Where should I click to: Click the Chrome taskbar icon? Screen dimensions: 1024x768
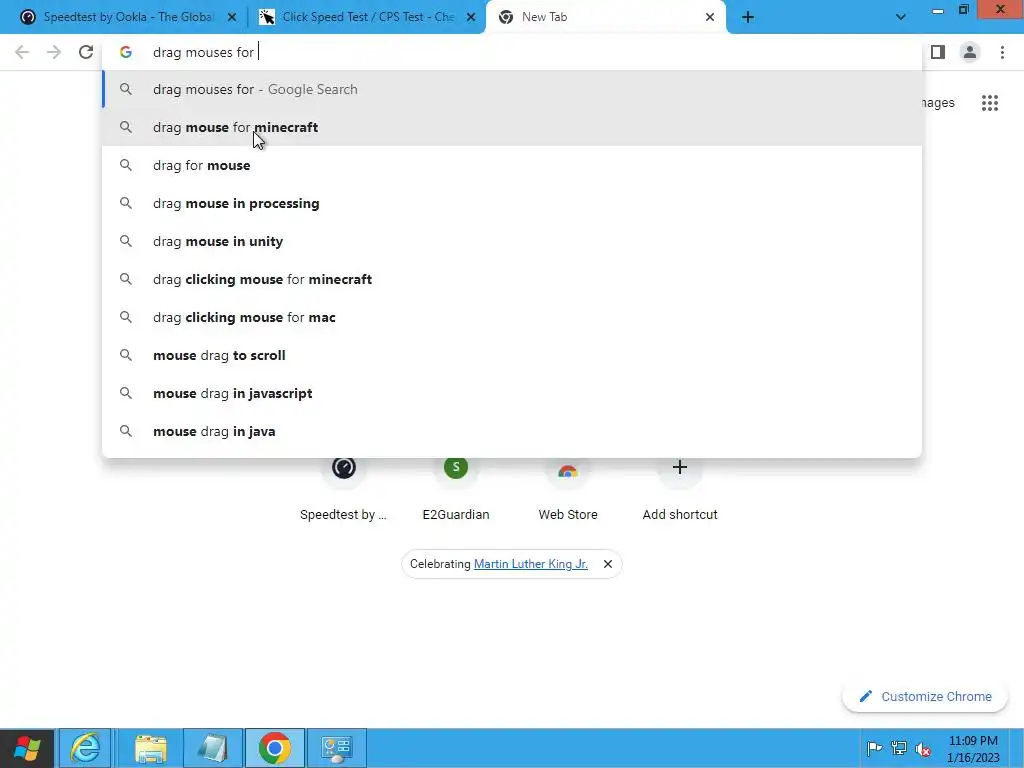click(x=274, y=748)
